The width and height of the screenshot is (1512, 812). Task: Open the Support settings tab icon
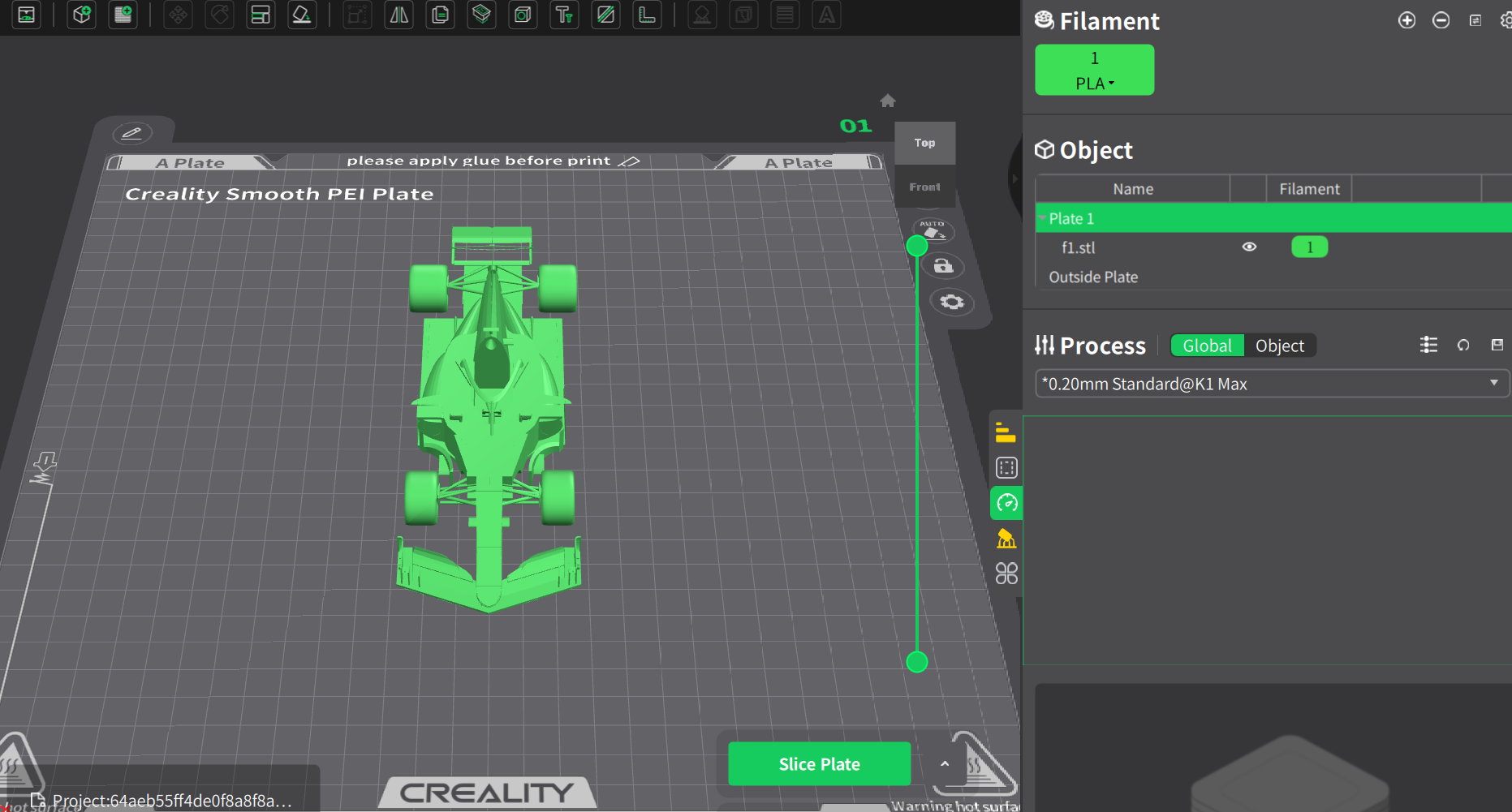coord(1006,539)
